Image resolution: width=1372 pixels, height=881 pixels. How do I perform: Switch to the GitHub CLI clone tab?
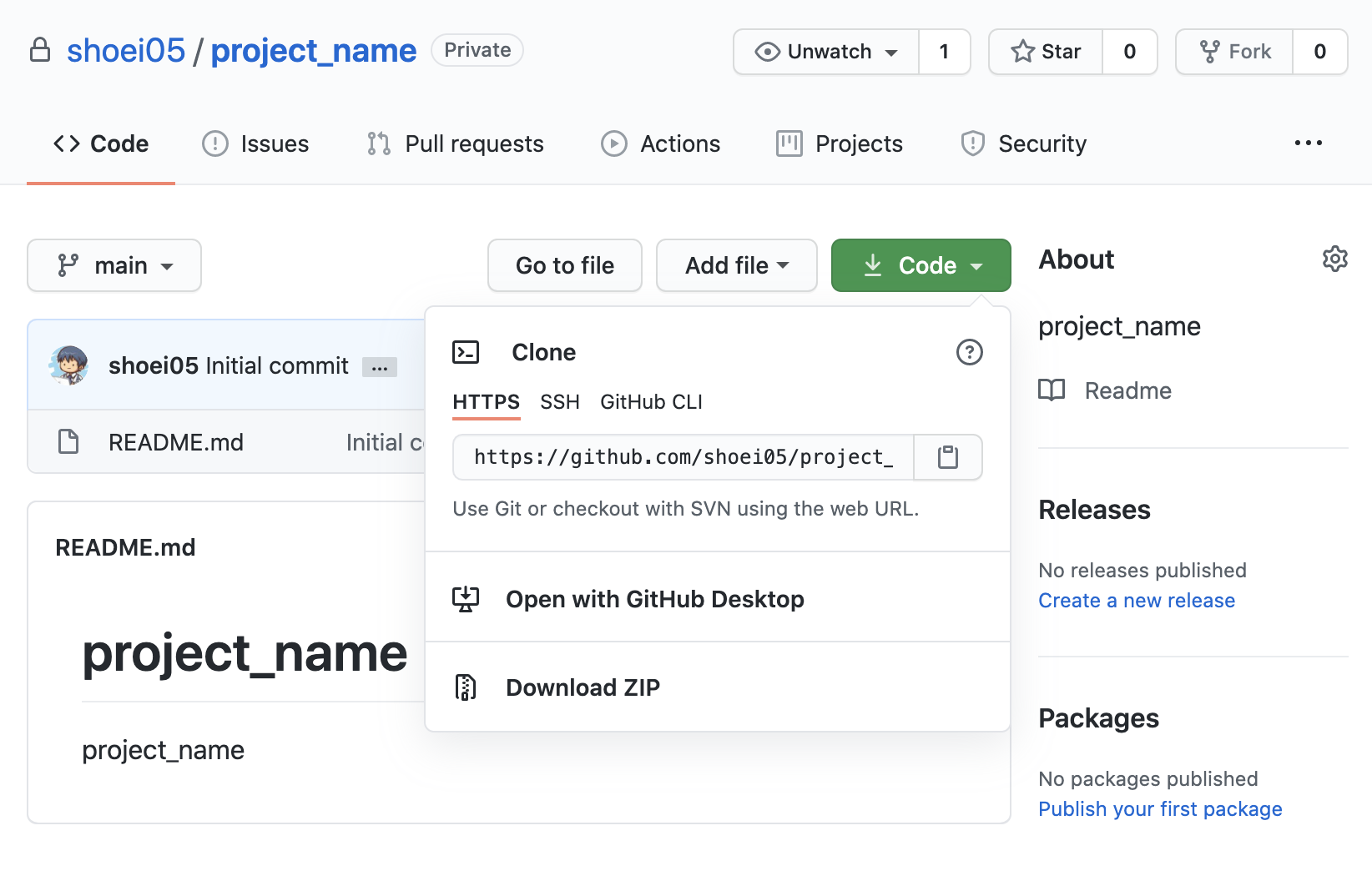pyautogui.click(x=651, y=402)
